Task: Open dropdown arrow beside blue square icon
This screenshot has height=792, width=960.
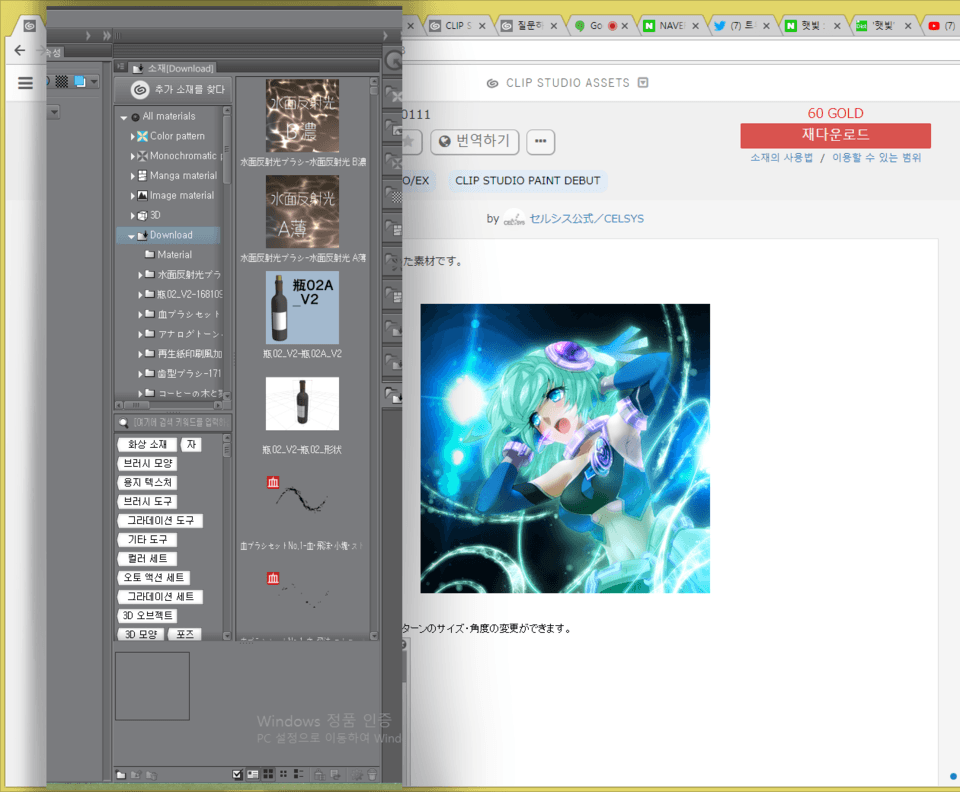Action: pos(94,81)
